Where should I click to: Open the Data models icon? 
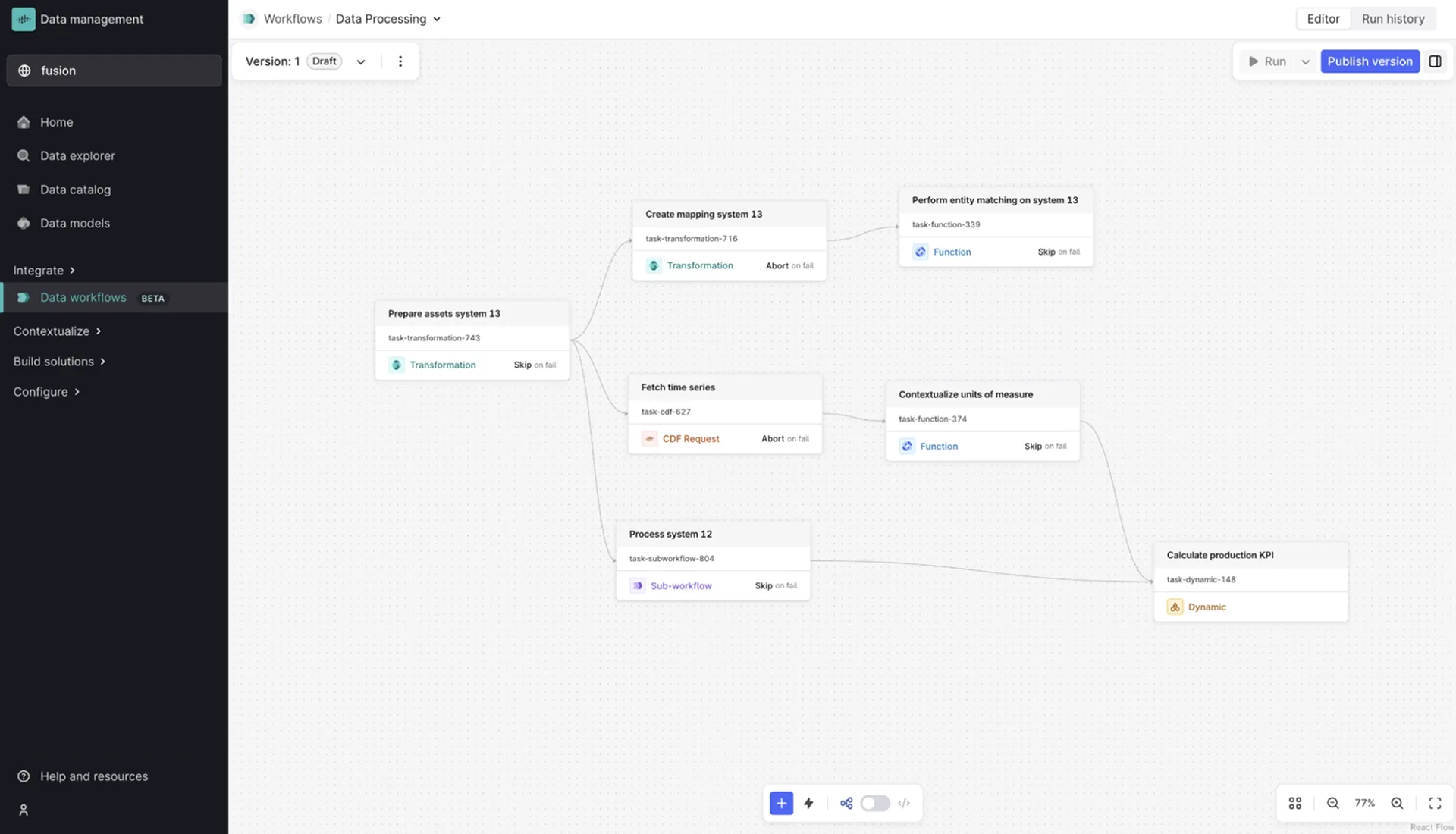coord(24,223)
